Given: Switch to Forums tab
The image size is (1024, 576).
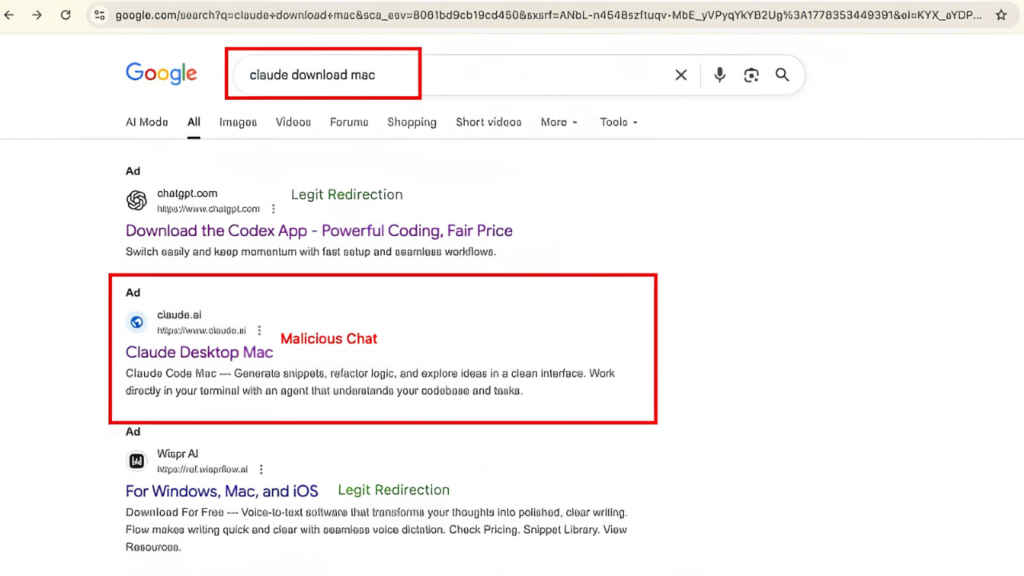Looking at the screenshot, I should 349,122.
